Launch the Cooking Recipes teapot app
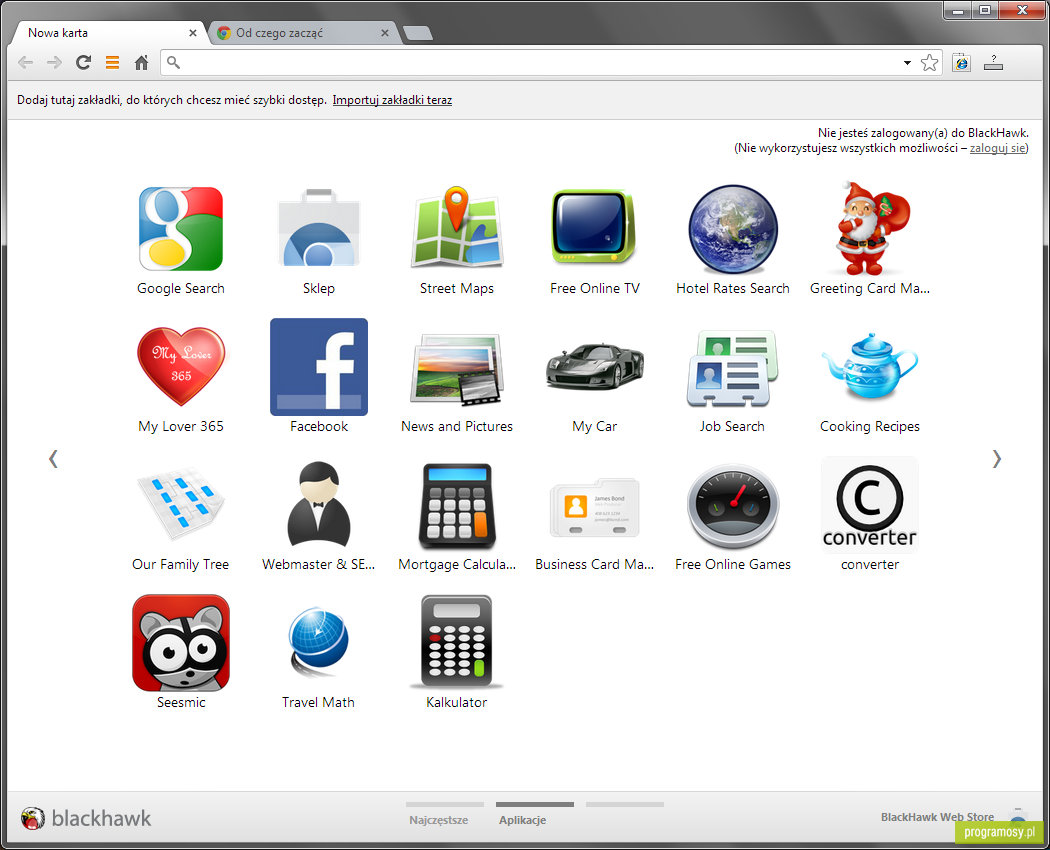The height and width of the screenshot is (850, 1050). (869, 366)
